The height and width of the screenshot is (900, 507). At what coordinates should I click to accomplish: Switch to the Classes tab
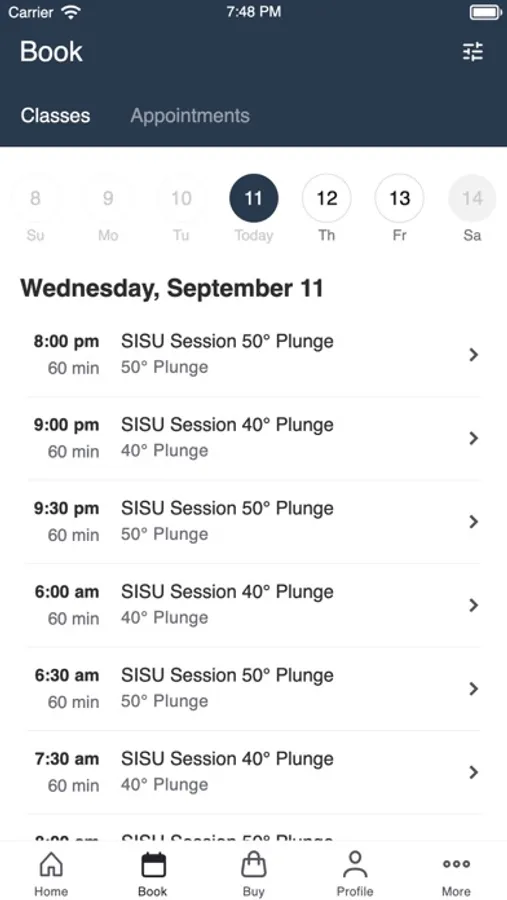tap(55, 115)
